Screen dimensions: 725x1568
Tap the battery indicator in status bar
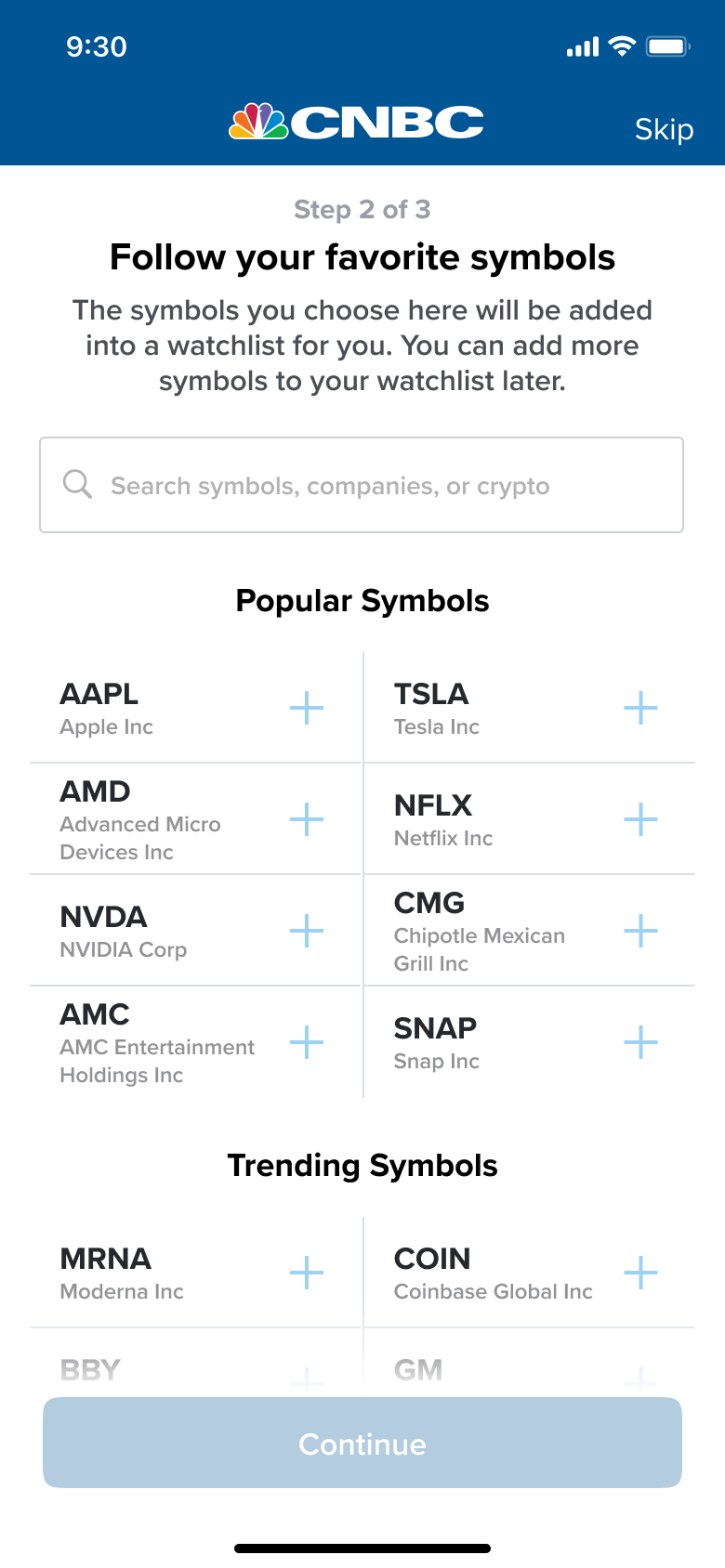tap(667, 46)
